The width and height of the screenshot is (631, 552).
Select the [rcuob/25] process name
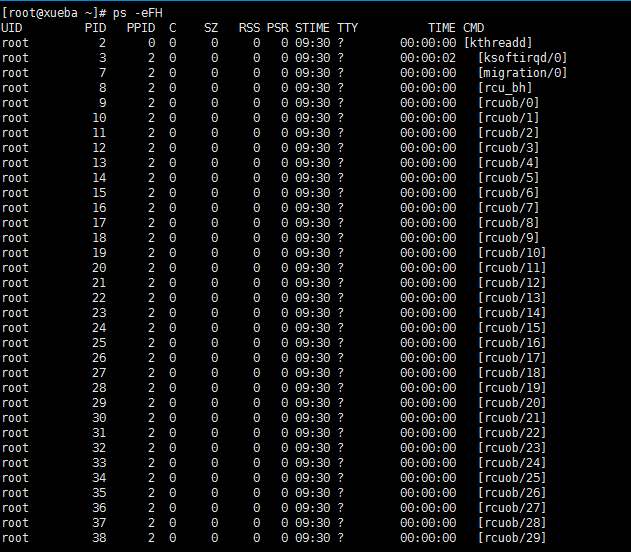click(x=512, y=478)
